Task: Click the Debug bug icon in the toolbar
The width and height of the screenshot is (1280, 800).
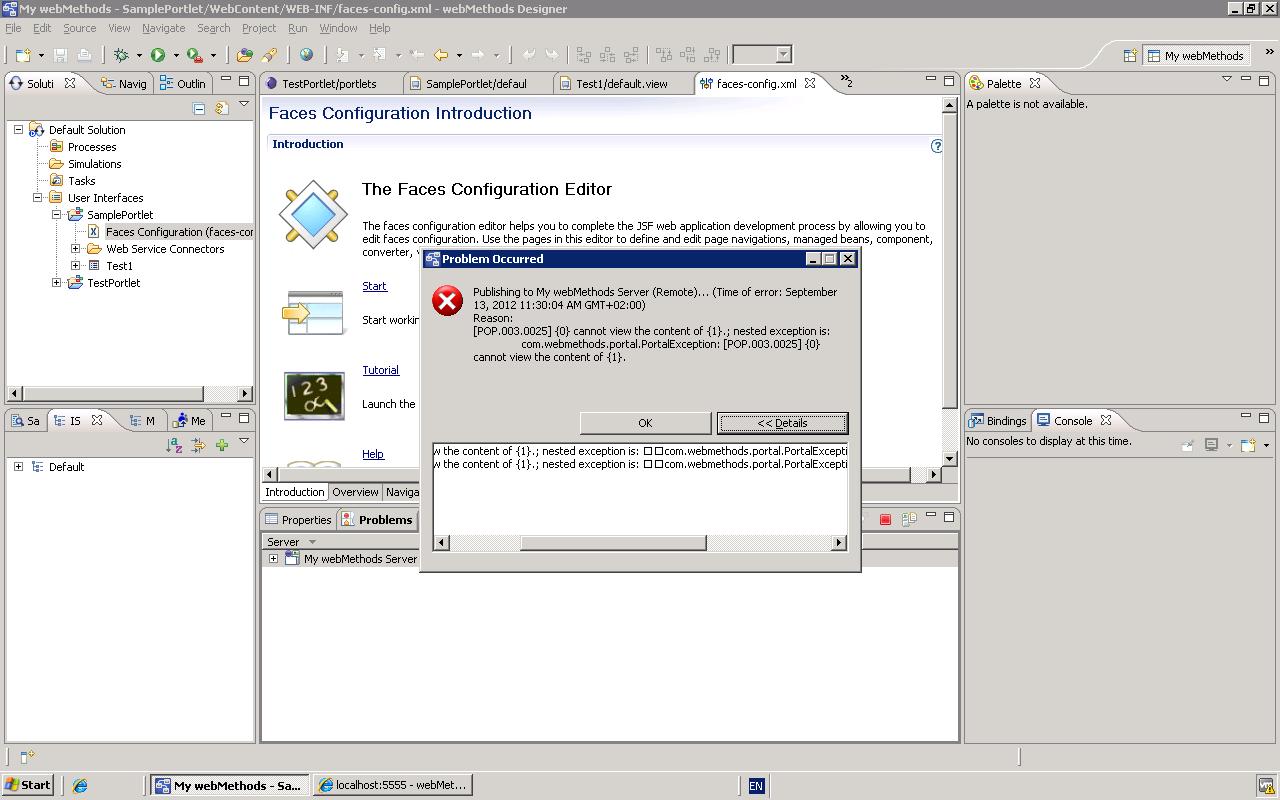Action: 121,55
